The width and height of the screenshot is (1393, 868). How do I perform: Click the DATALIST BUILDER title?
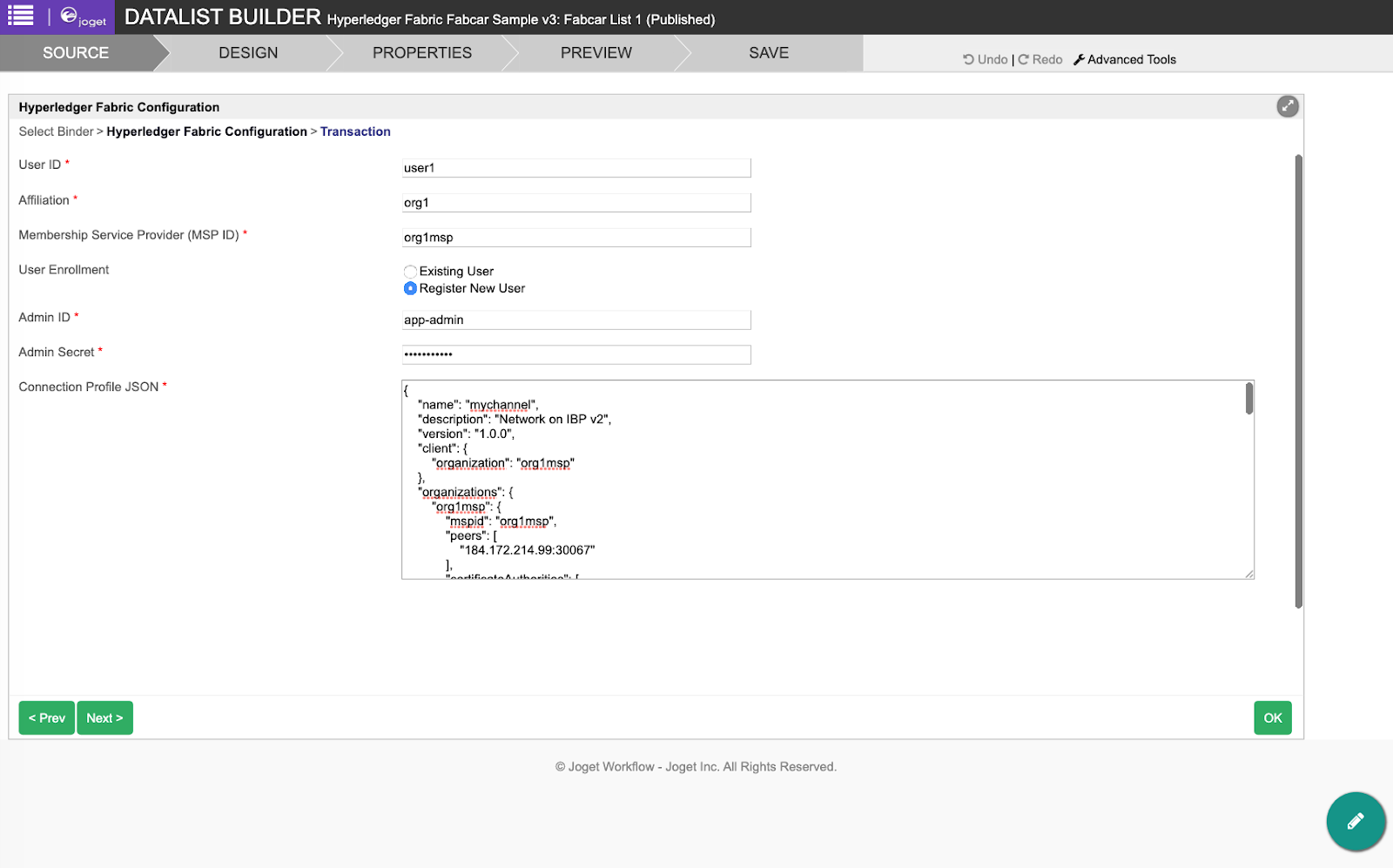(223, 17)
